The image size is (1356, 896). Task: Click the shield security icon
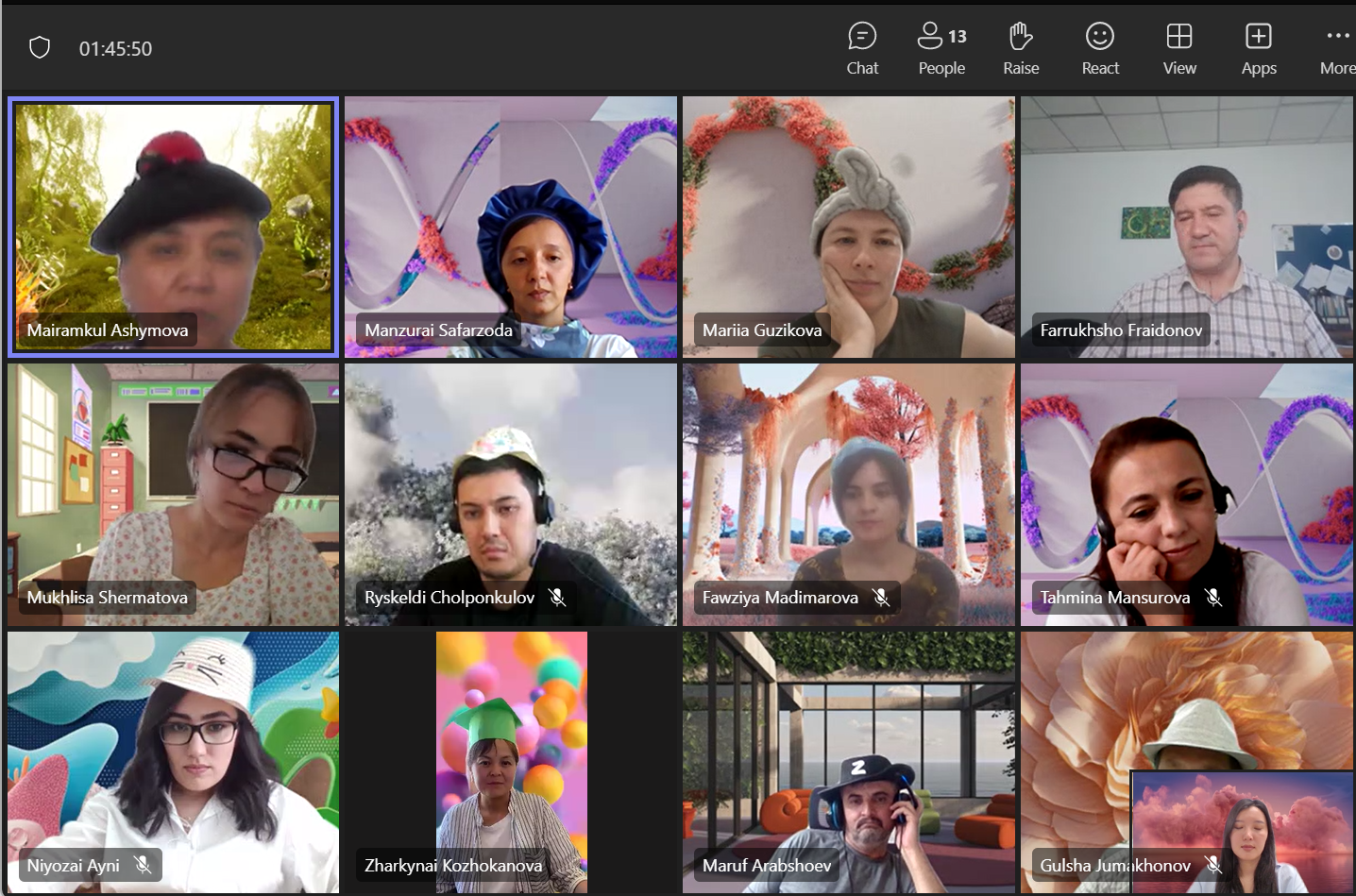coord(40,48)
